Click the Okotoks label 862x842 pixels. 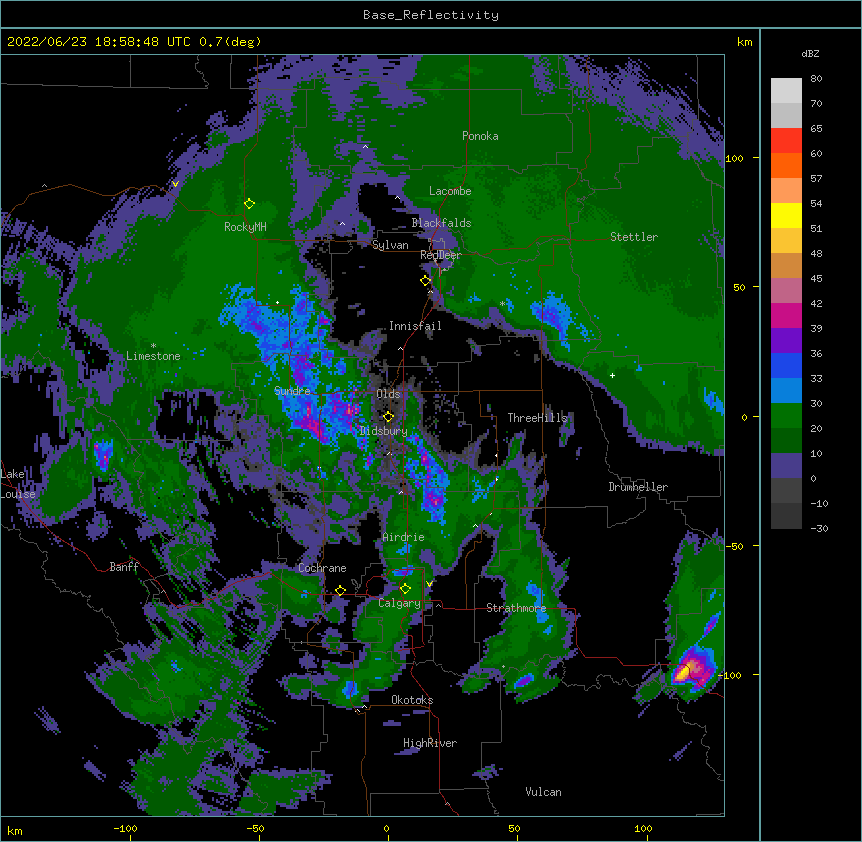412,700
